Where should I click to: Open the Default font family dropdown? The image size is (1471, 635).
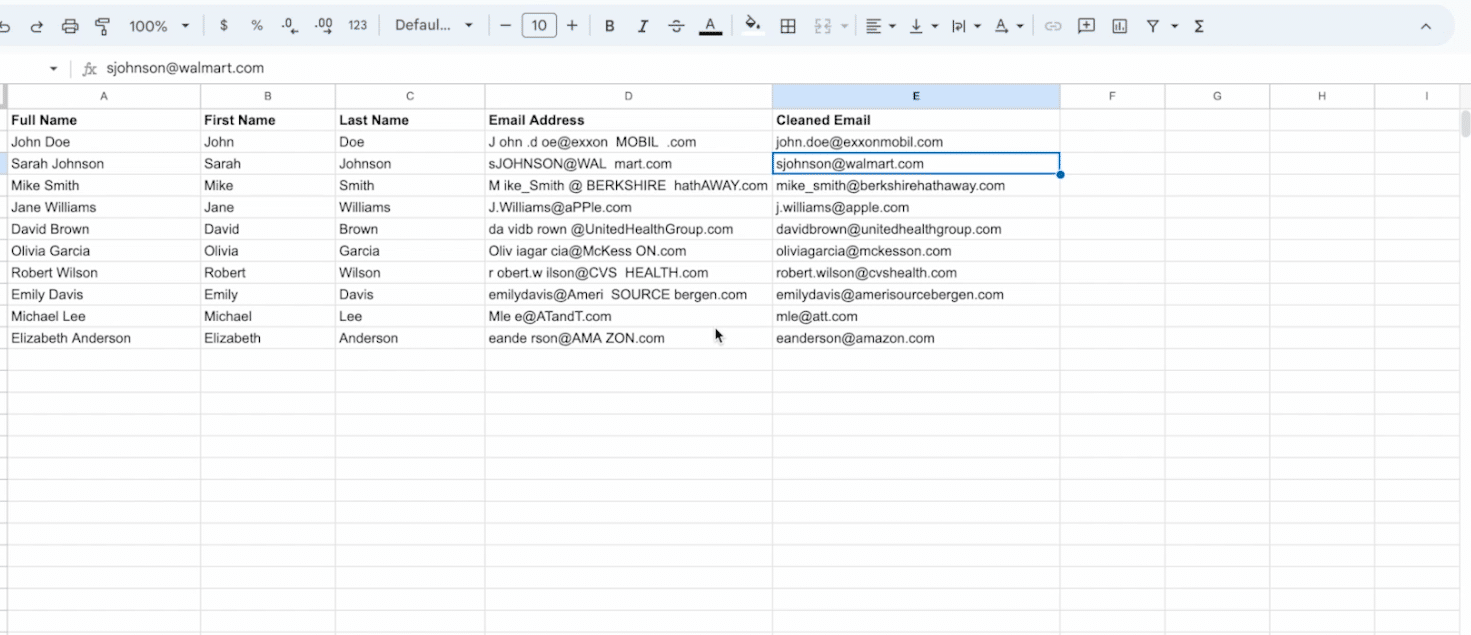coord(433,26)
